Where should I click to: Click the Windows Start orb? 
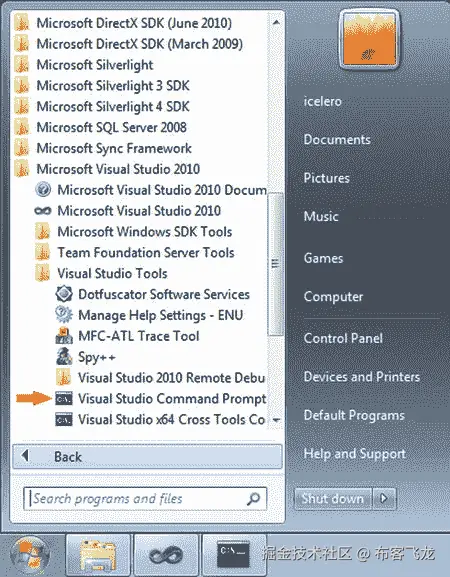click(x=31, y=556)
